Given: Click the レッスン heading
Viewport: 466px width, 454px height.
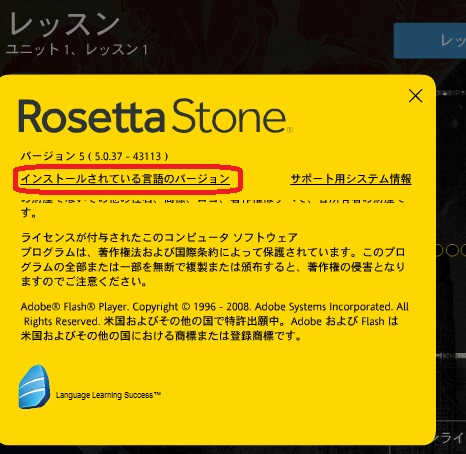Looking at the screenshot, I should click(64, 24).
